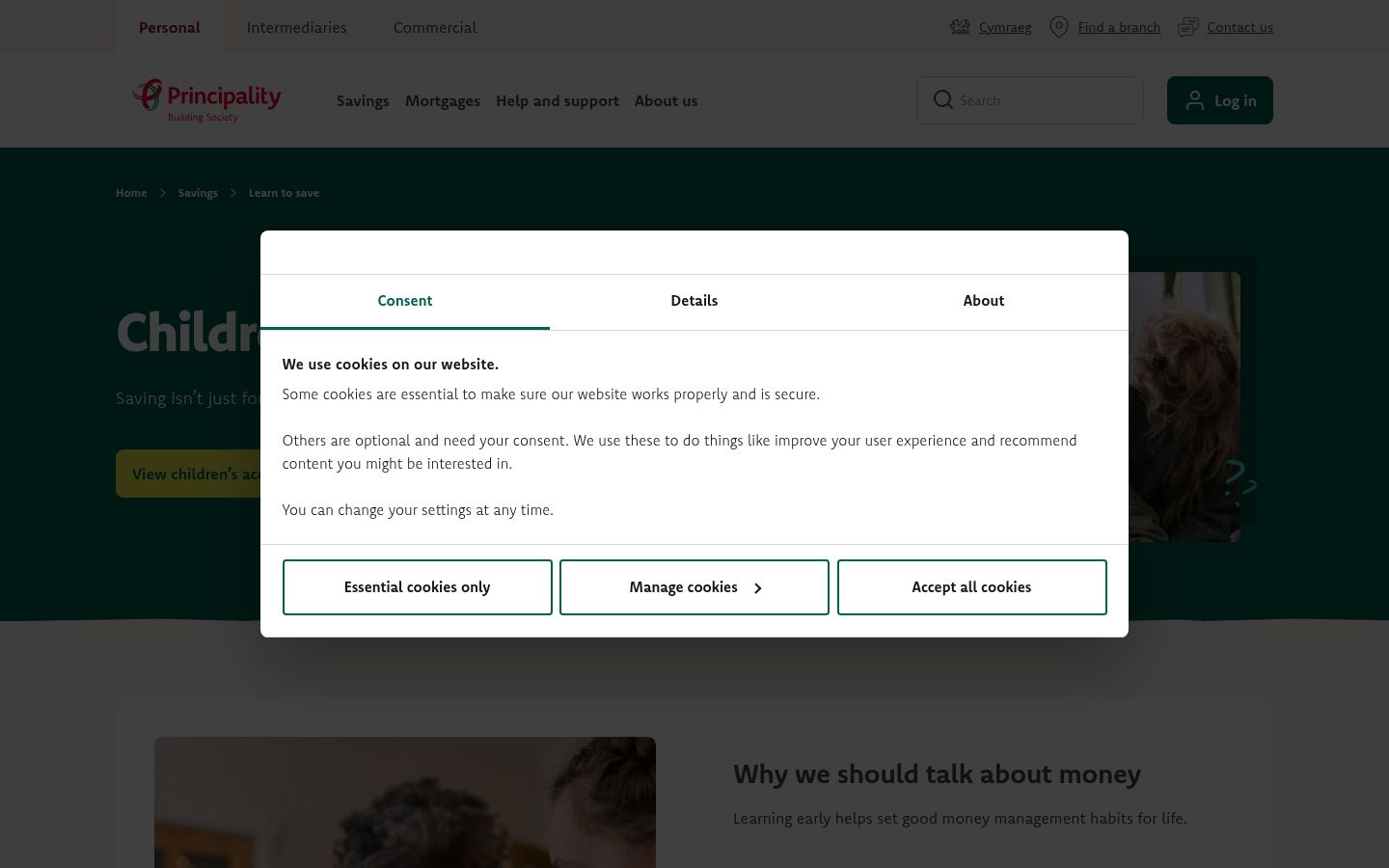Screen dimensions: 1389x868
Task: Expand the Help and support menu
Action: [558, 100]
